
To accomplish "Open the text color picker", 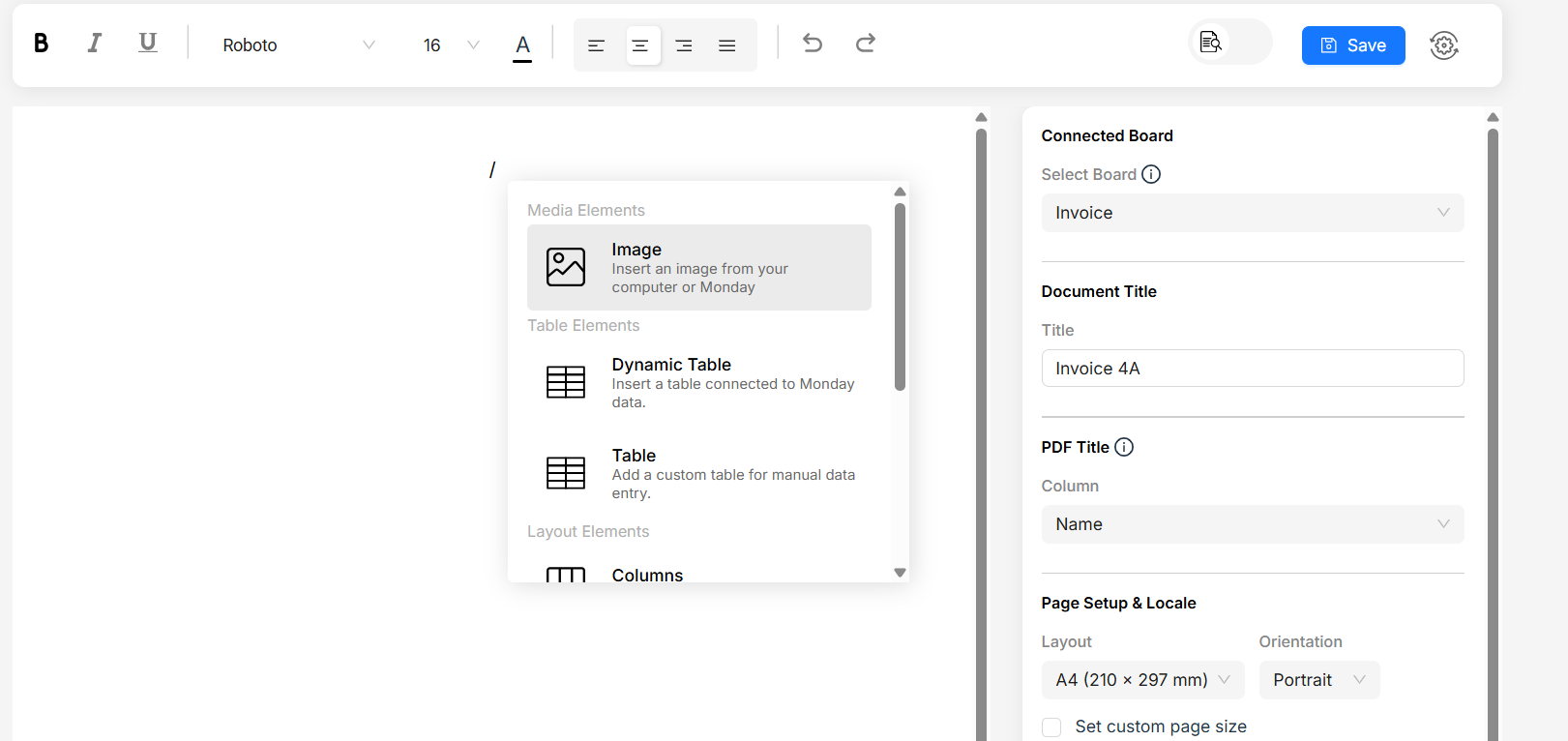I will [522, 45].
